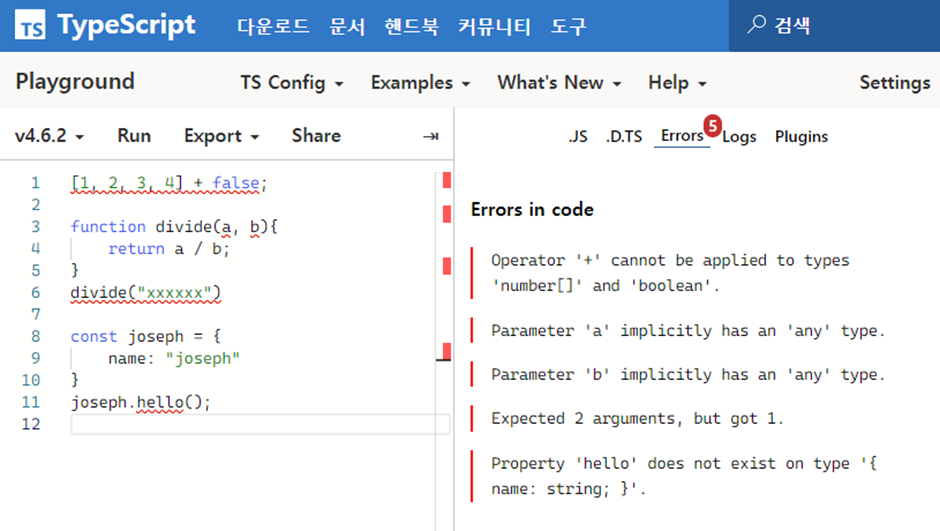Expand the TS Config dropdown

pyautogui.click(x=292, y=83)
